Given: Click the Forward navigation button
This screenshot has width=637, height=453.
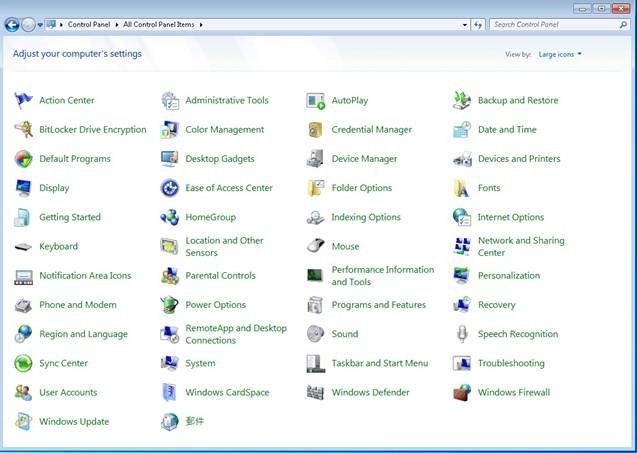Looking at the screenshot, I should (x=28, y=25).
